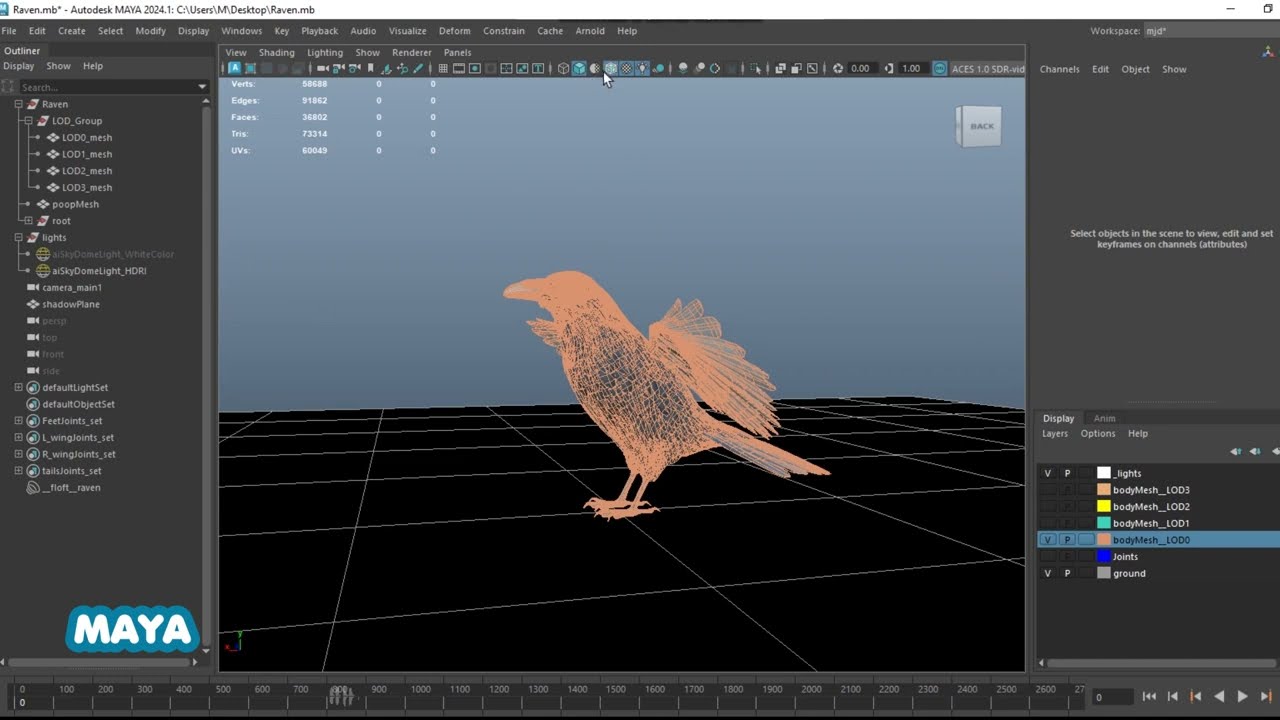The image size is (1280, 720).
Task: Toggle the grid display icon in viewport toolbar
Action: [443, 69]
